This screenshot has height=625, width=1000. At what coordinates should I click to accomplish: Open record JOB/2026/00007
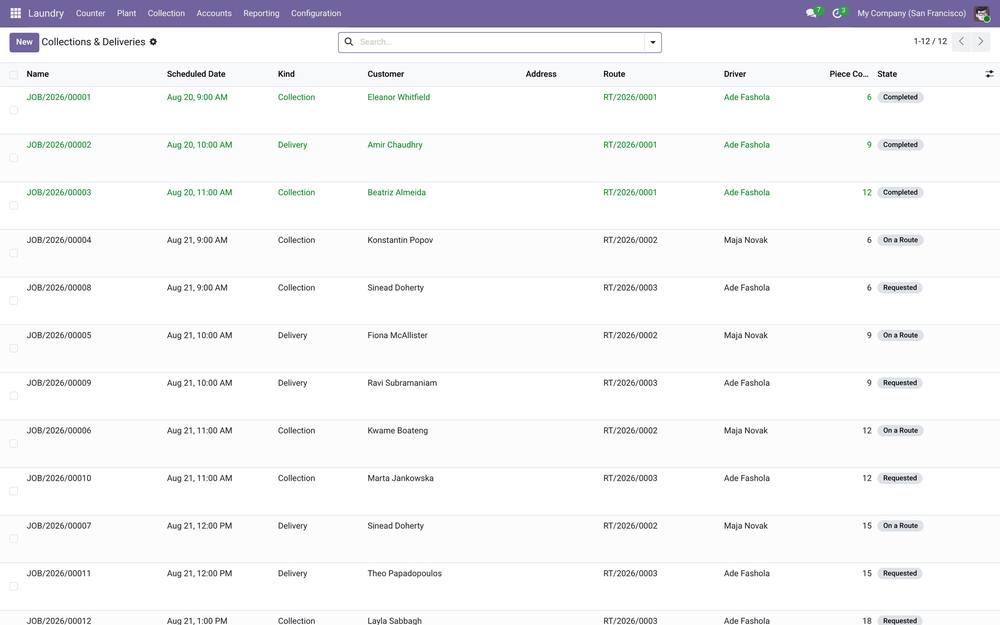click(x=59, y=526)
